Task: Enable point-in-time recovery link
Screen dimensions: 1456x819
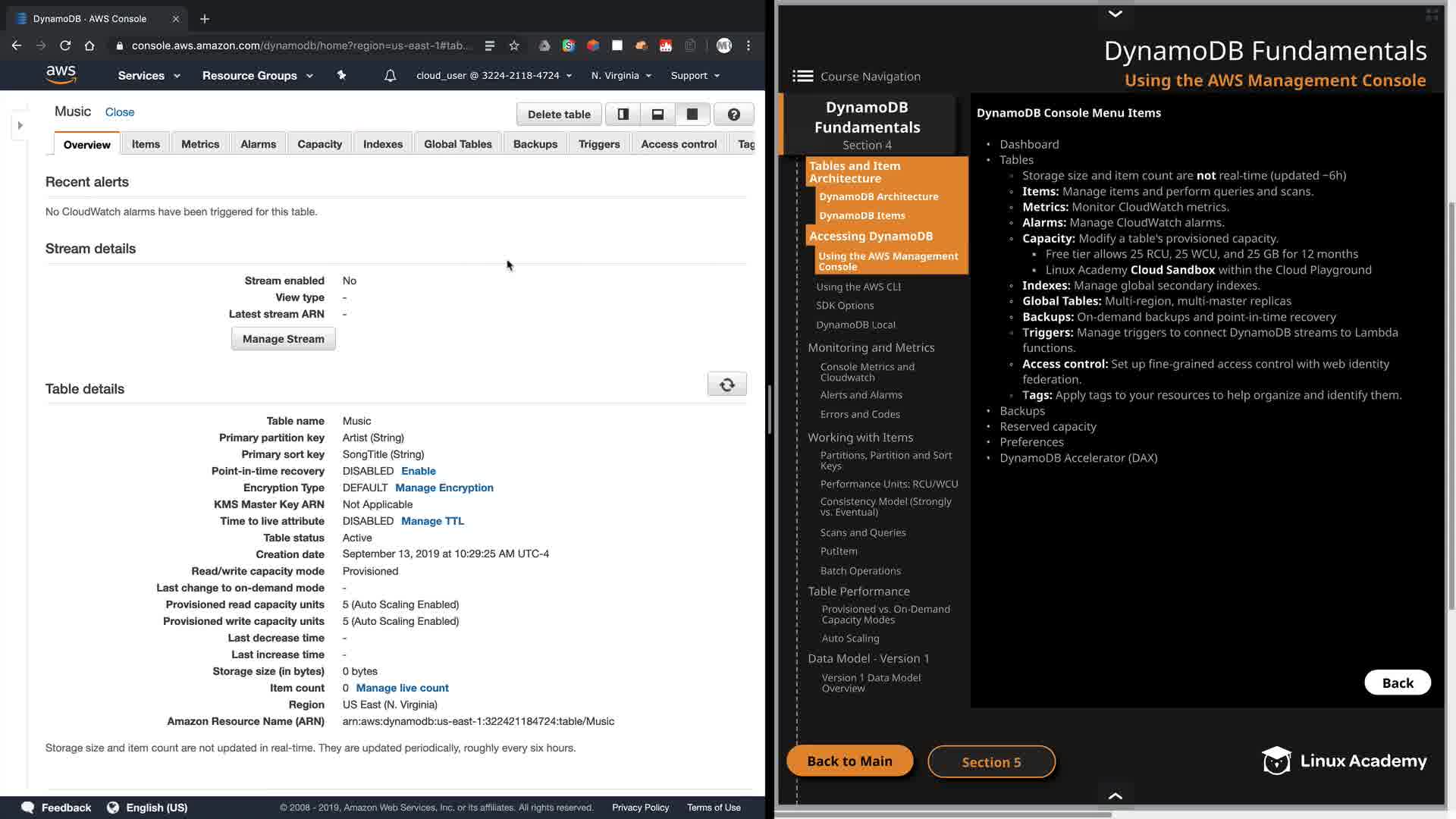Action: [418, 471]
